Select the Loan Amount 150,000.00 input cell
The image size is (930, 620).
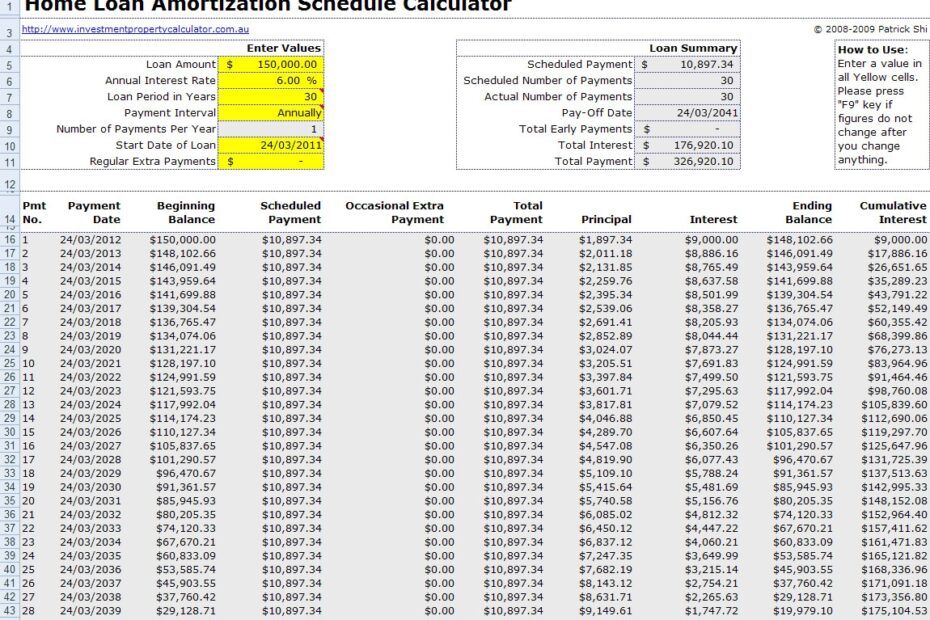coord(271,64)
